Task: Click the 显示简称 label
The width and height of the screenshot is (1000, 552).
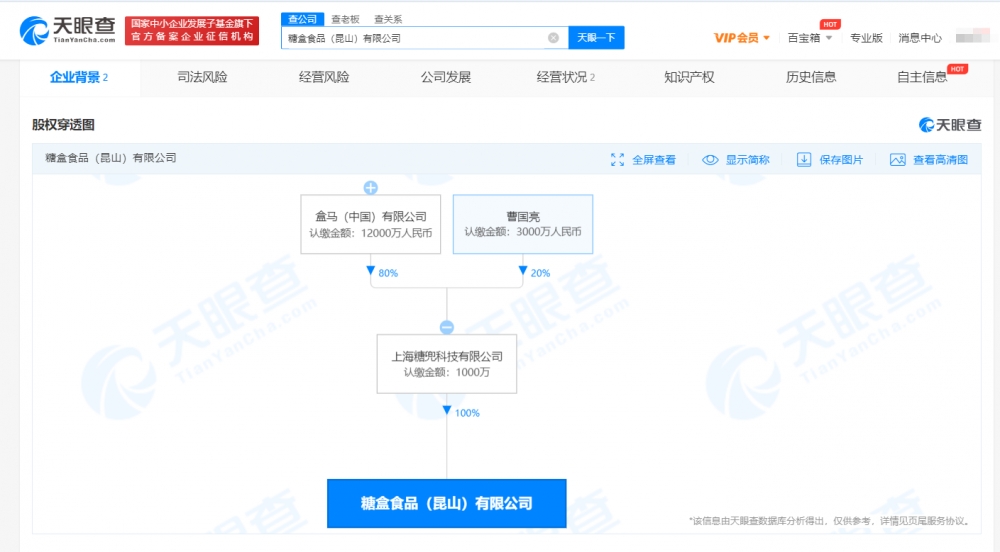Action: [747, 160]
